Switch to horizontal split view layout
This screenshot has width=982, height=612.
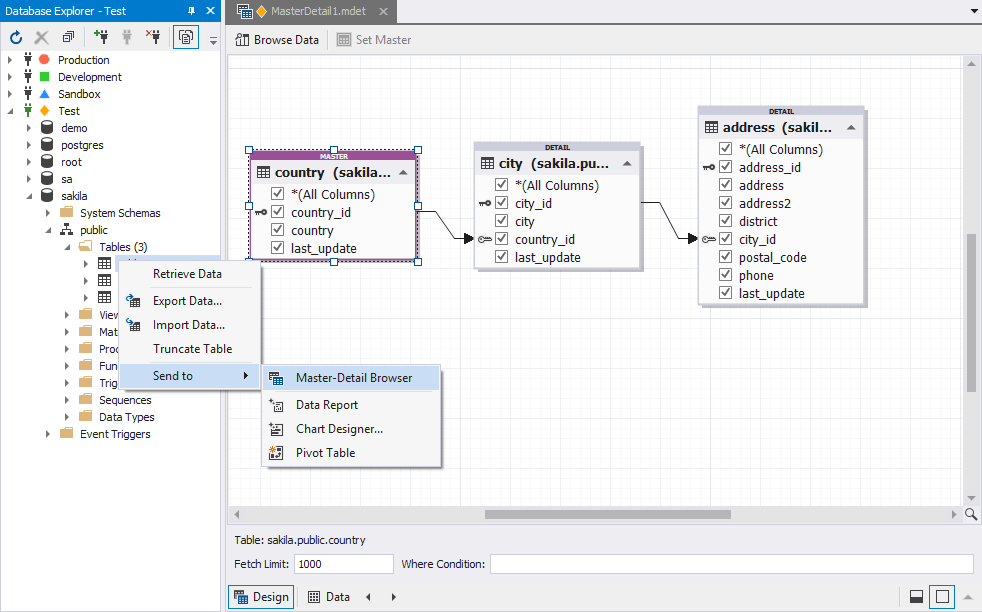[x=917, y=596]
